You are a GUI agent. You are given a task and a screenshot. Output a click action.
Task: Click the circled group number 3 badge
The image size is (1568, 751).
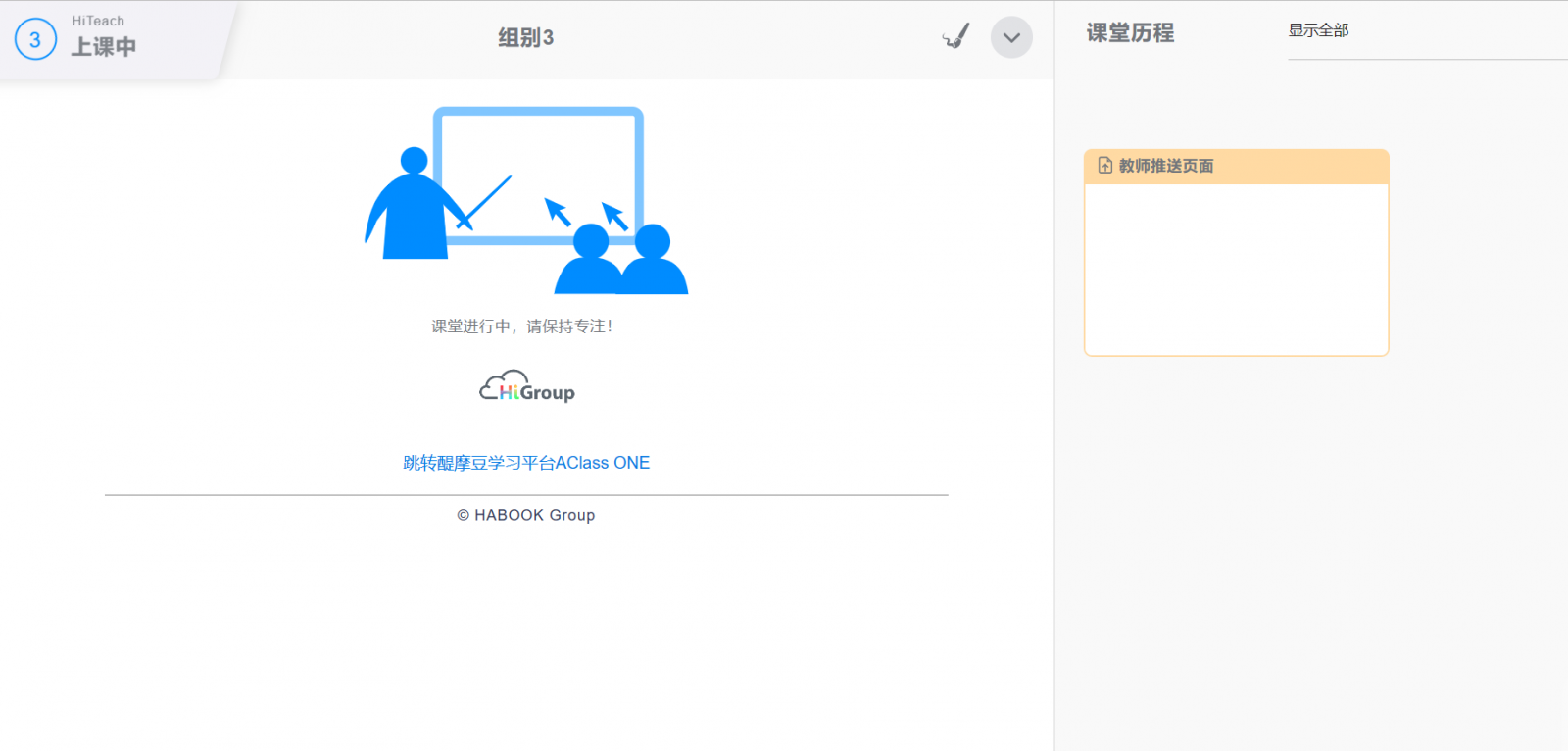[x=35, y=39]
